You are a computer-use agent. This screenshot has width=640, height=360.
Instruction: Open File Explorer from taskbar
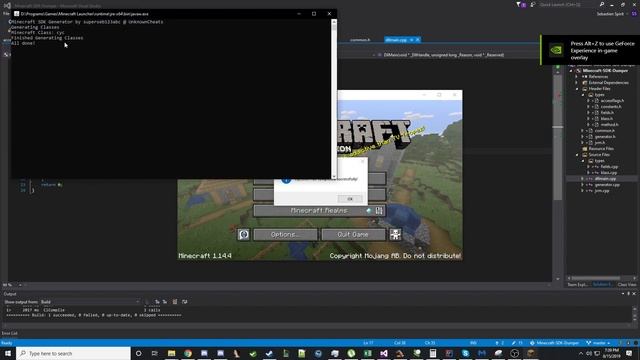tap(171, 353)
